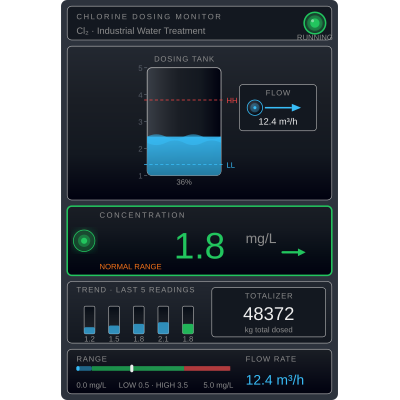Click the blue flow direction arrow
The image size is (400, 400).
coord(283,108)
